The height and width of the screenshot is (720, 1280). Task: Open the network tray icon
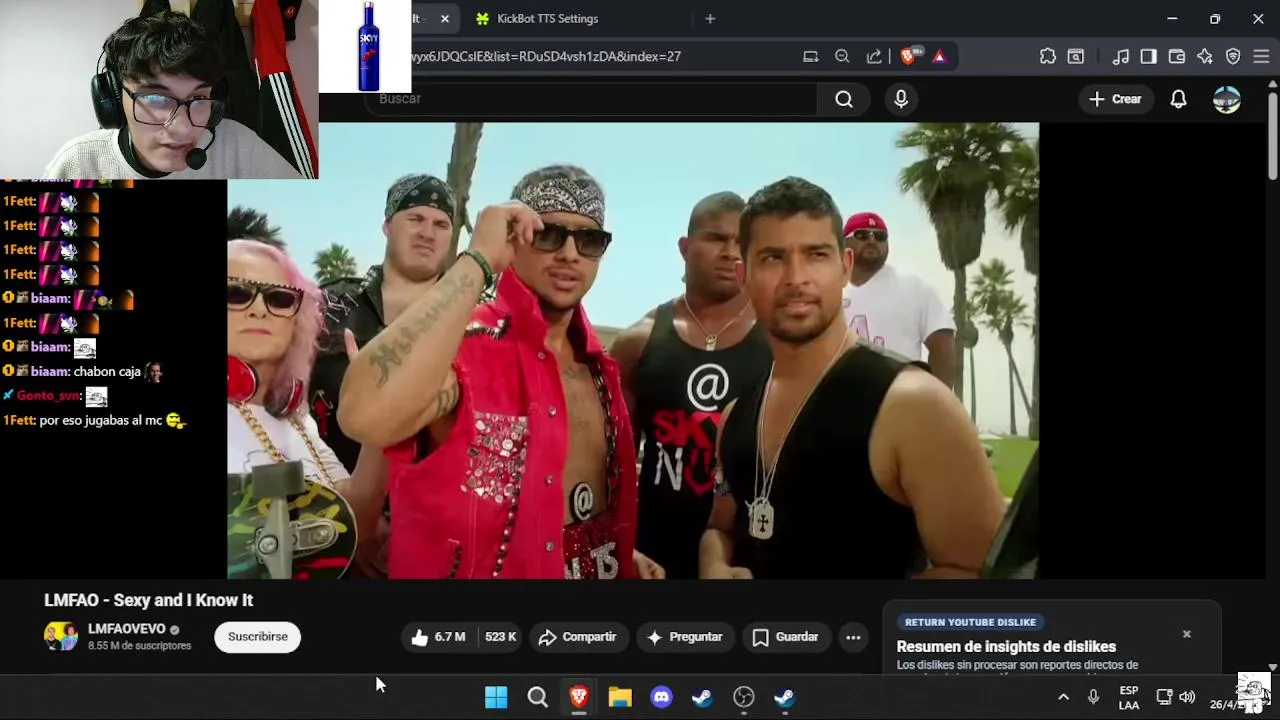[x=1164, y=697]
